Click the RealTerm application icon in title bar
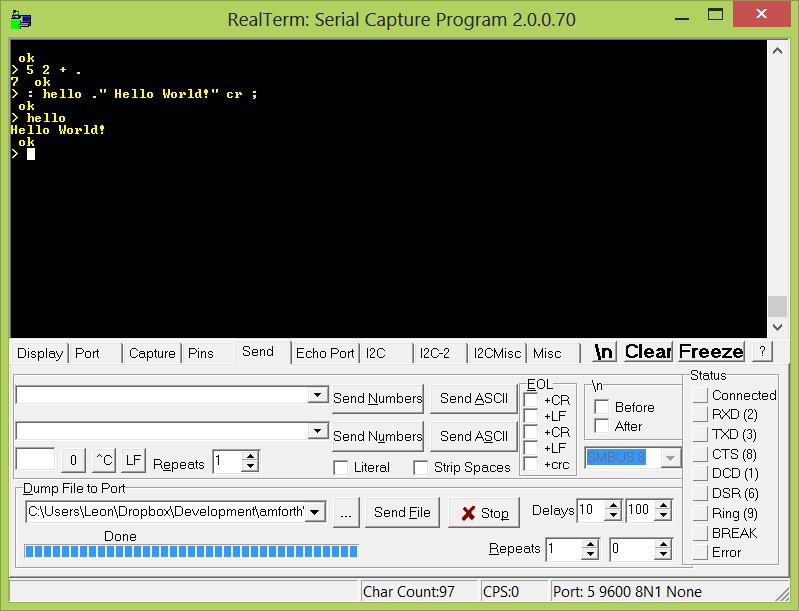The width and height of the screenshot is (799, 611). click(x=20, y=19)
